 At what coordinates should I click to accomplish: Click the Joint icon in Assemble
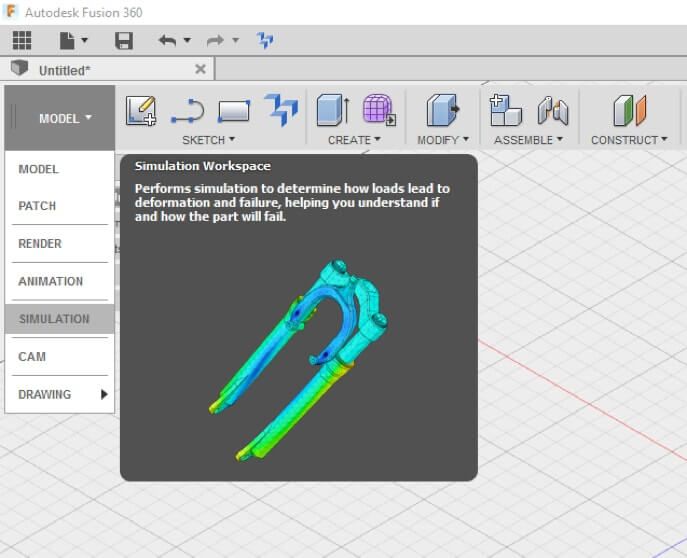pyautogui.click(x=552, y=110)
